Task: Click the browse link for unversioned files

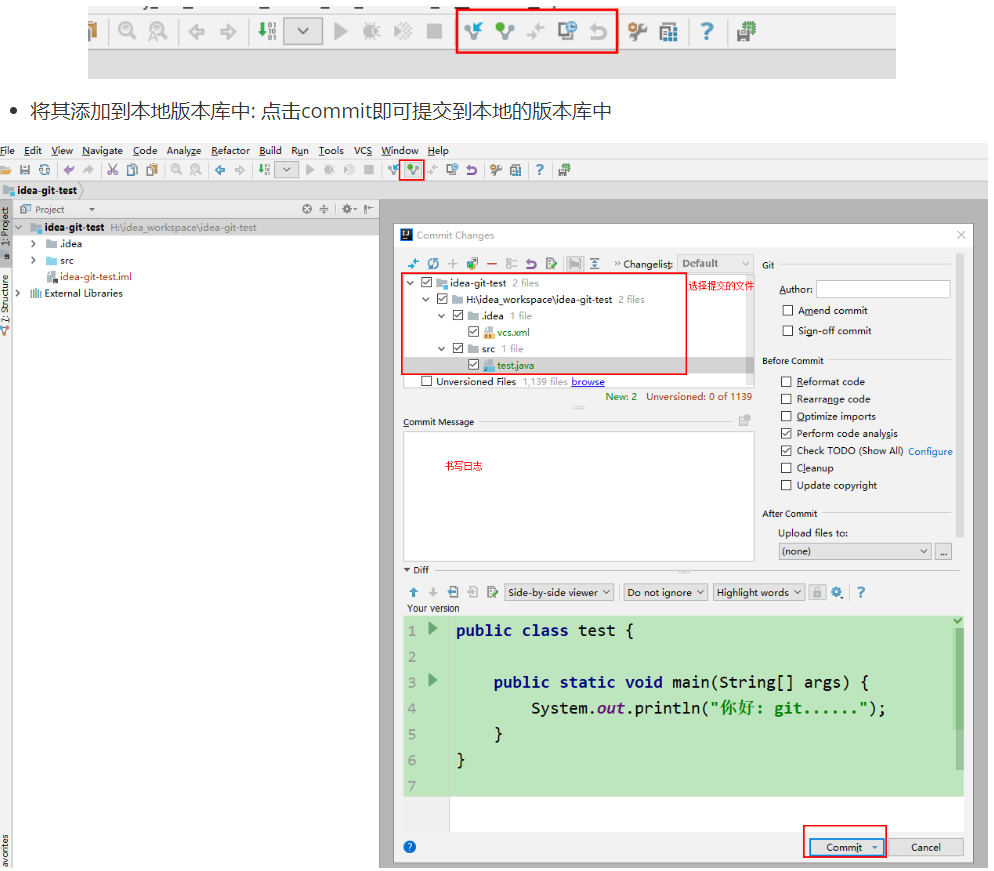Action: [588, 382]
